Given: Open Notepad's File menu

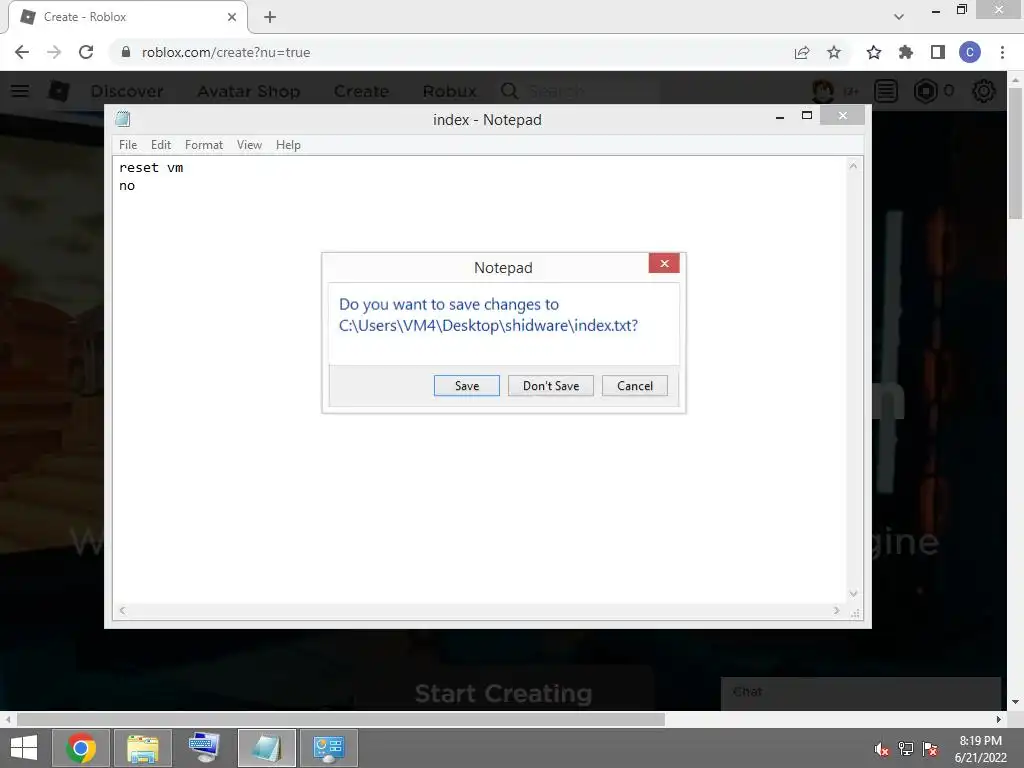Looking at the screenshot, I should pos(128,145).
